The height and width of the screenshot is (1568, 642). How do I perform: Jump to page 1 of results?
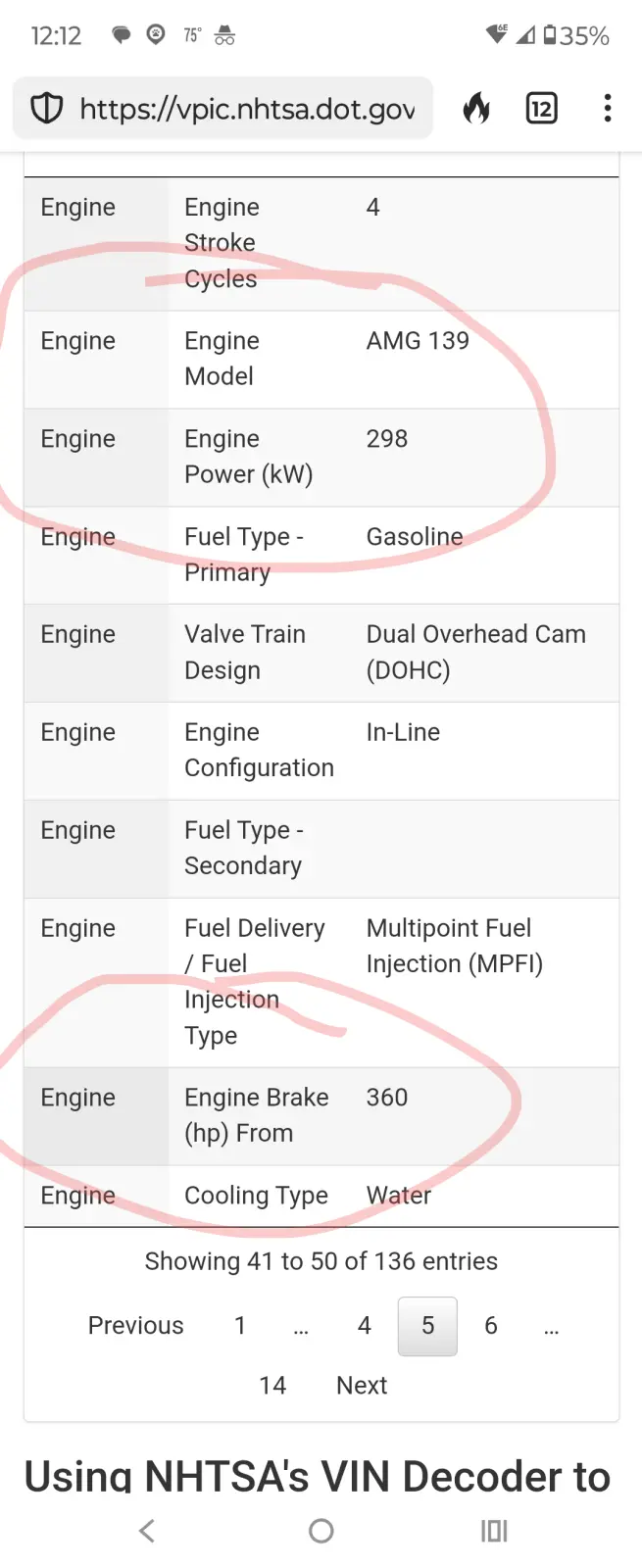pos(240,1326)
